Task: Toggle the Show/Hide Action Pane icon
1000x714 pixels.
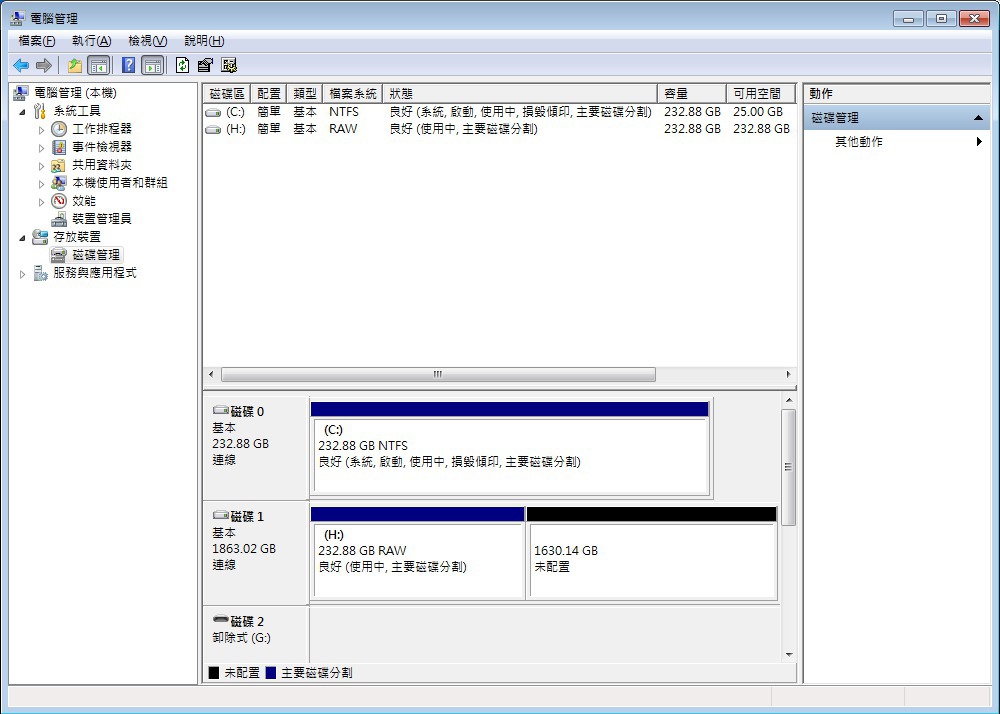Action: click(x=152, y=65)
